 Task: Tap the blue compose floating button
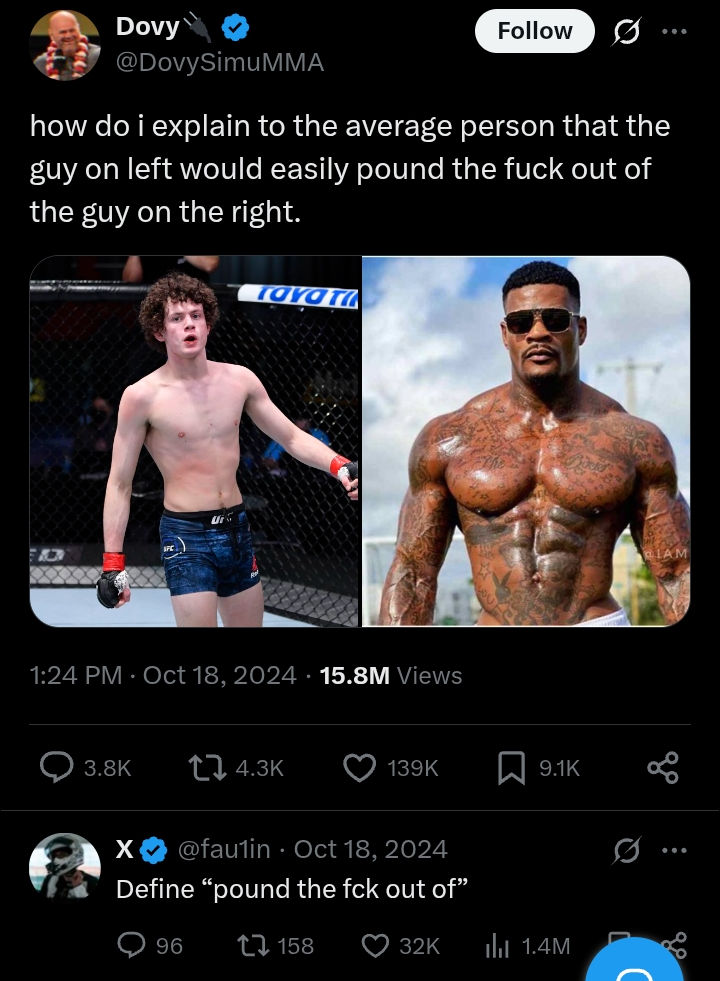(636, 963)
